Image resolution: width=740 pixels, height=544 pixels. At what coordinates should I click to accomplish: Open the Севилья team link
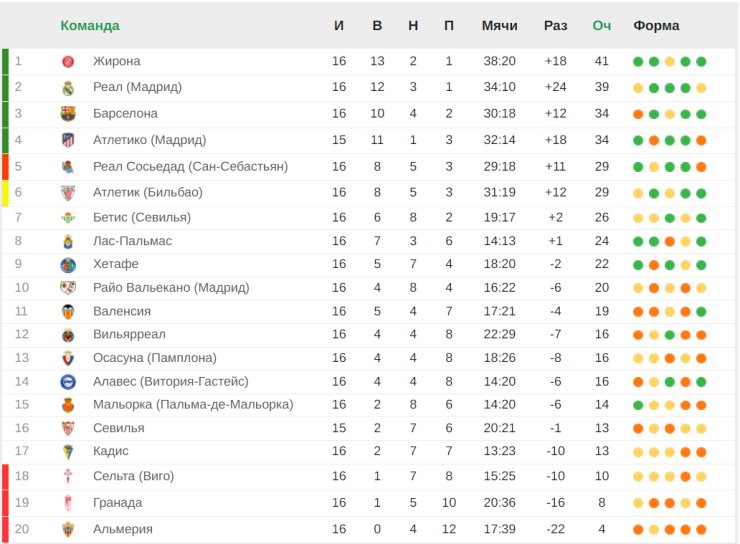click(x=119, y=428)
